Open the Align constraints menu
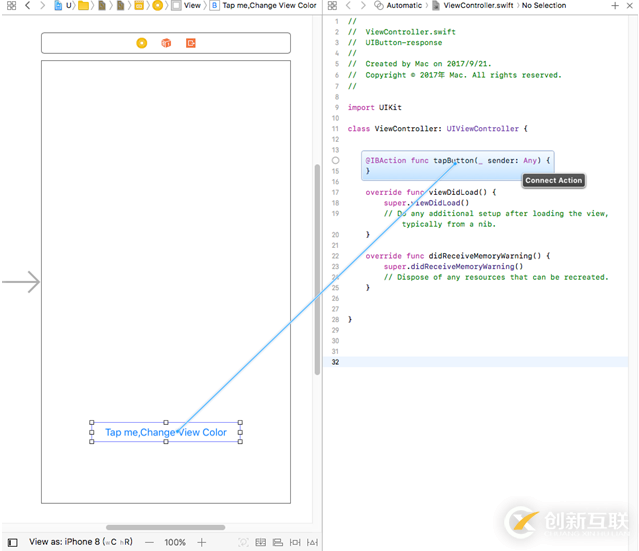Viewport: 639px width, 551px height. pos(278,542)
